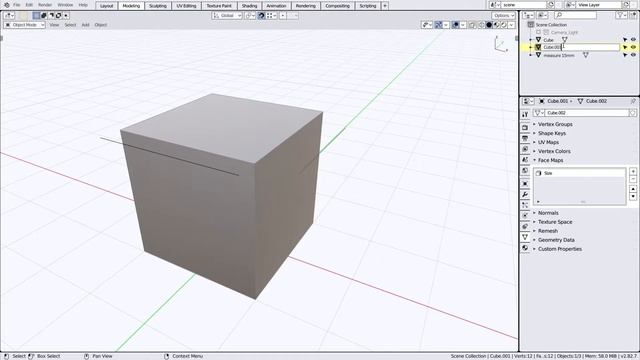Open the File menu
This screenshot has width=640, height=360.
click(x=17, y=5)
